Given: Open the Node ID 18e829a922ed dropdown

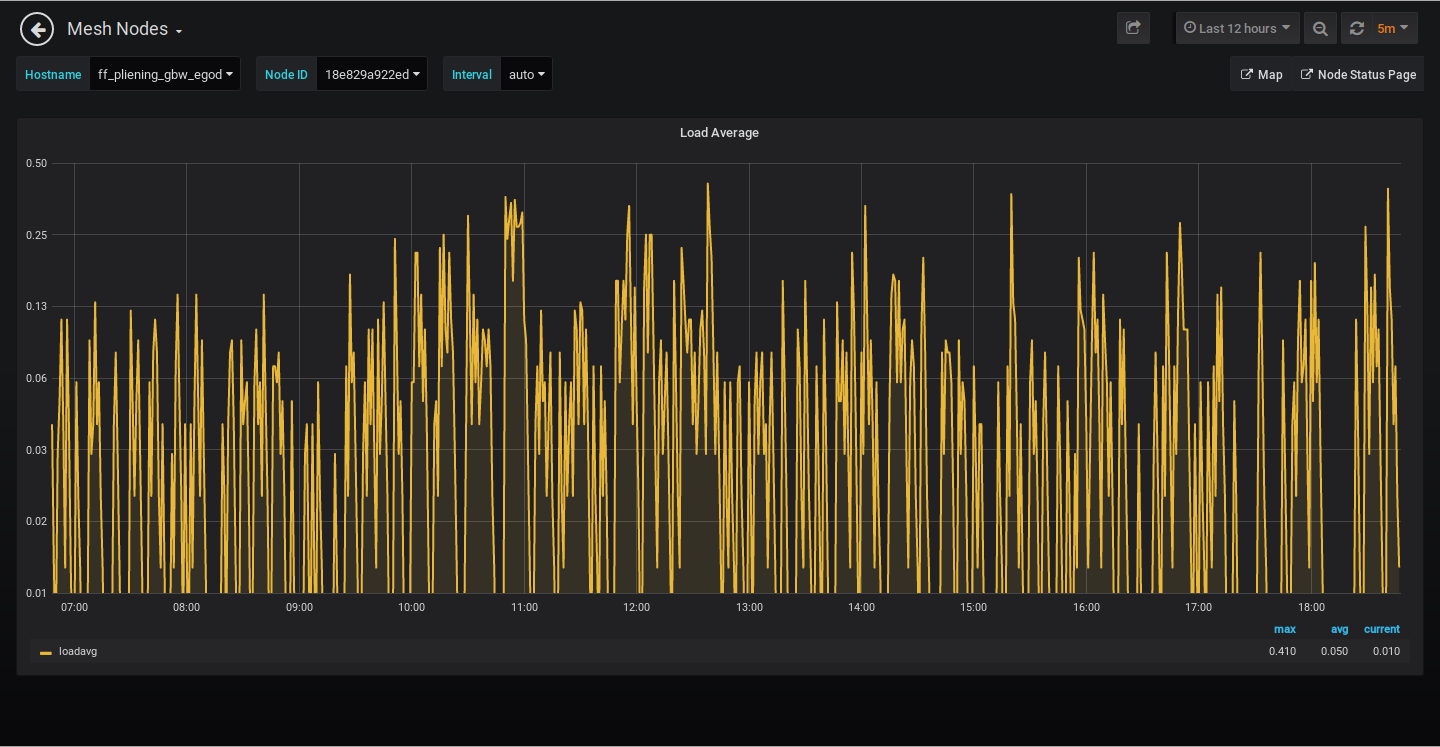Looking at the screenshot, I should [371, 74].
